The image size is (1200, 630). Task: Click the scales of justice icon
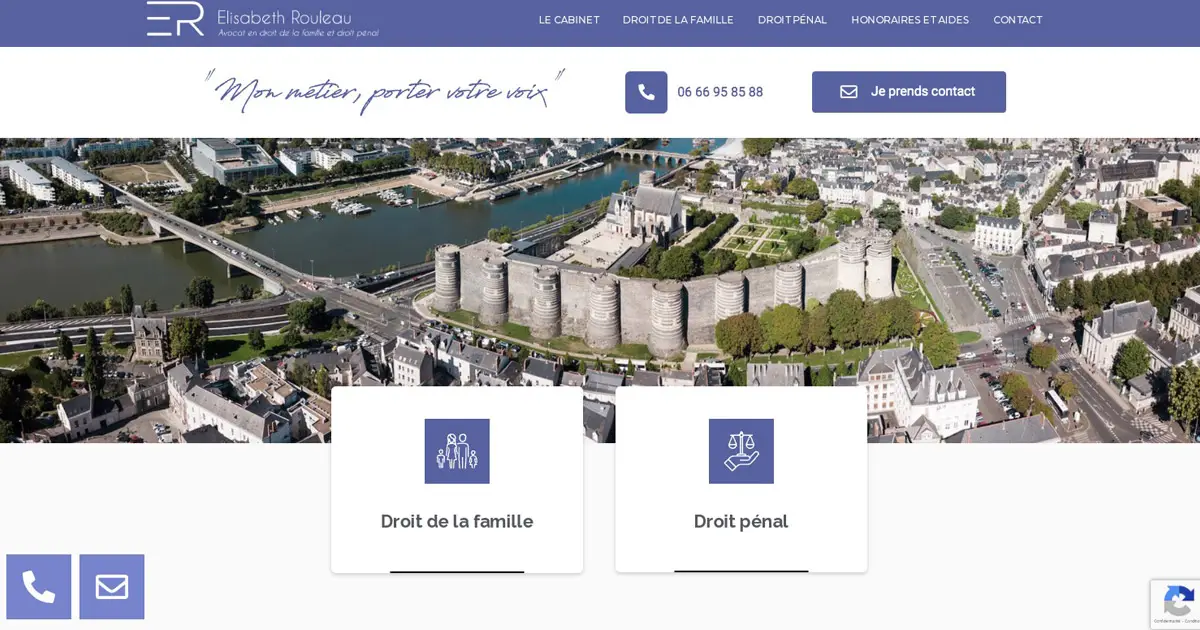point(741,451)
